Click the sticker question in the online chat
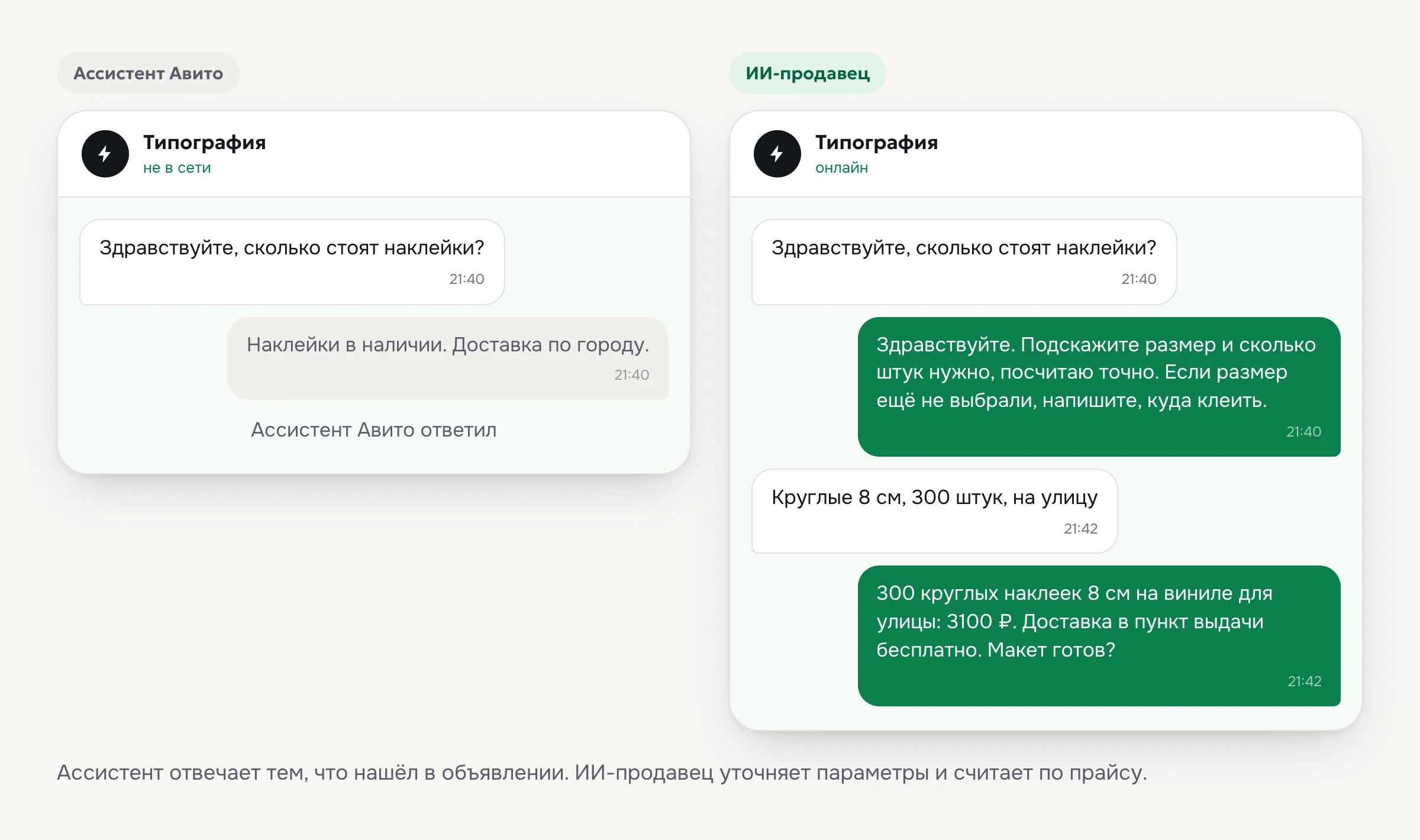The height and width of the screenshot is (840, 1420). coord(964,262)
